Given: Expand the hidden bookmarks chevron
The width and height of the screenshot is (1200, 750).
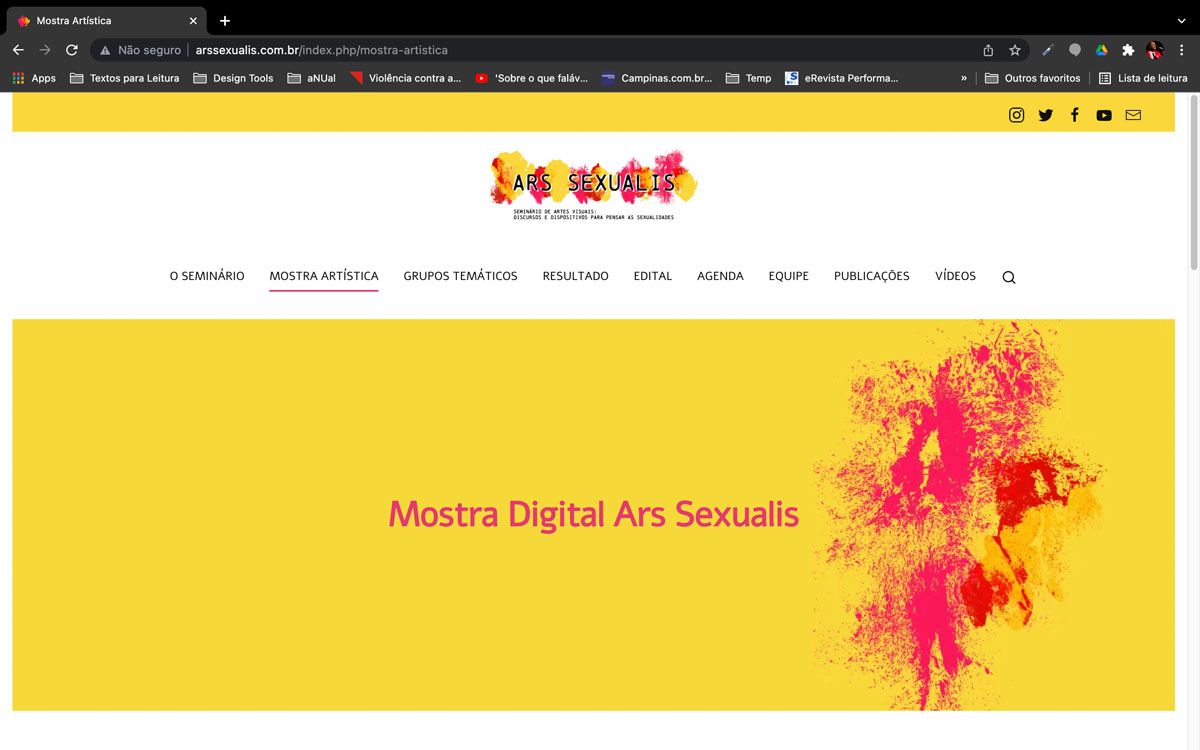Looking at the screenshot, I should (x=963, y=78).
